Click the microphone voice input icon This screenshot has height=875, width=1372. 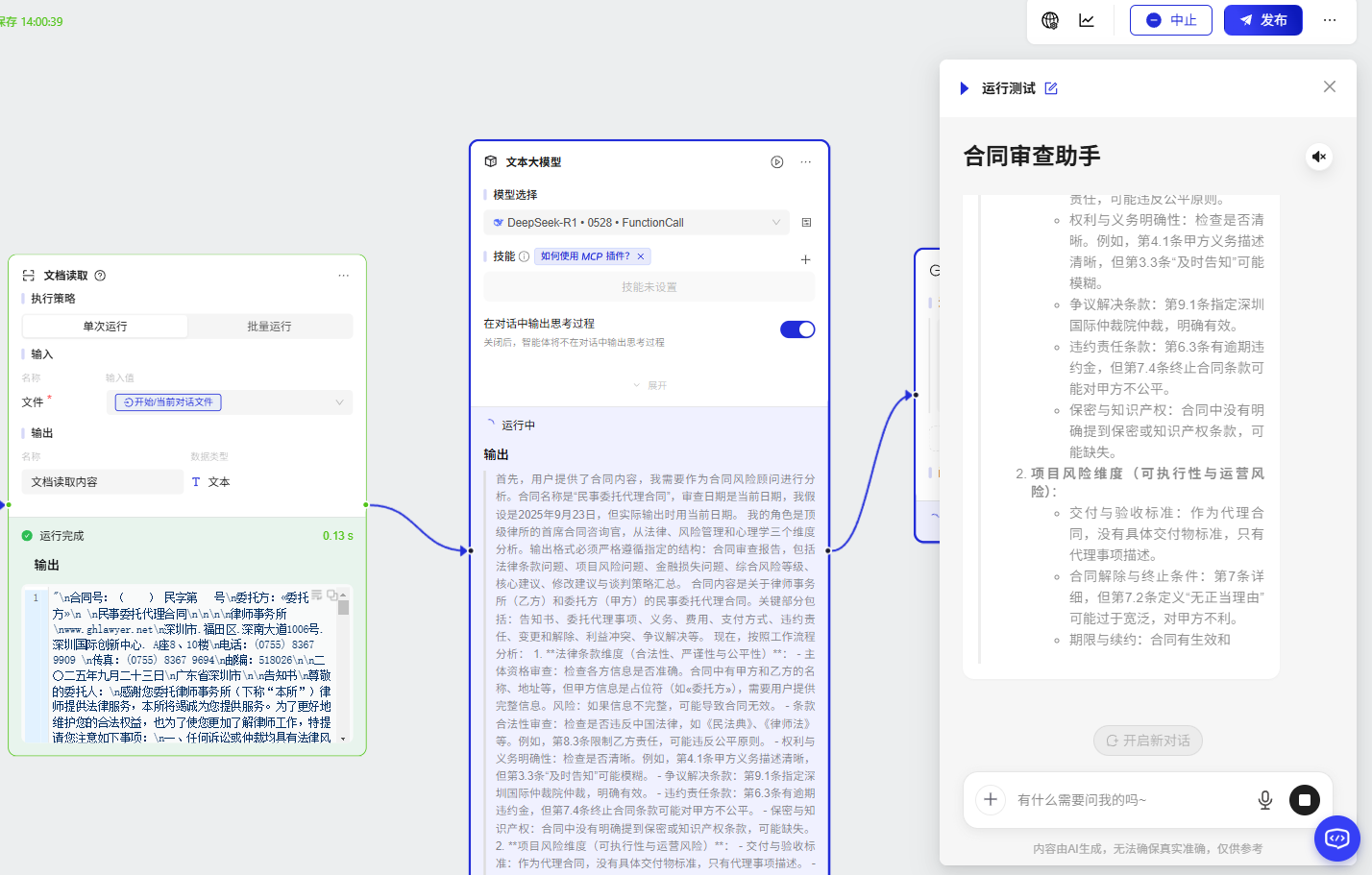(1265, 800)
